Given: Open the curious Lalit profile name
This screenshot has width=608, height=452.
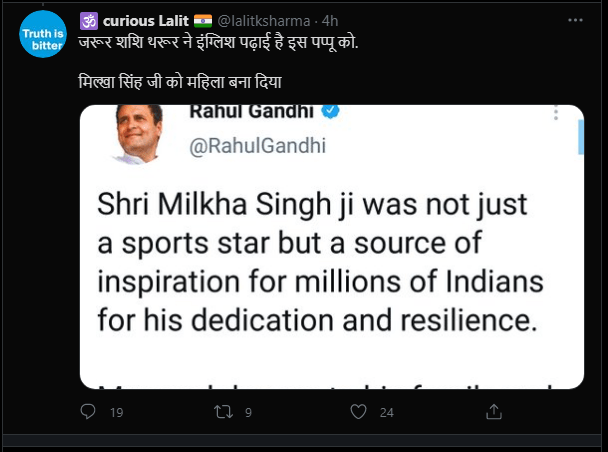Looking at the screenshot, I should click(146, 21).
